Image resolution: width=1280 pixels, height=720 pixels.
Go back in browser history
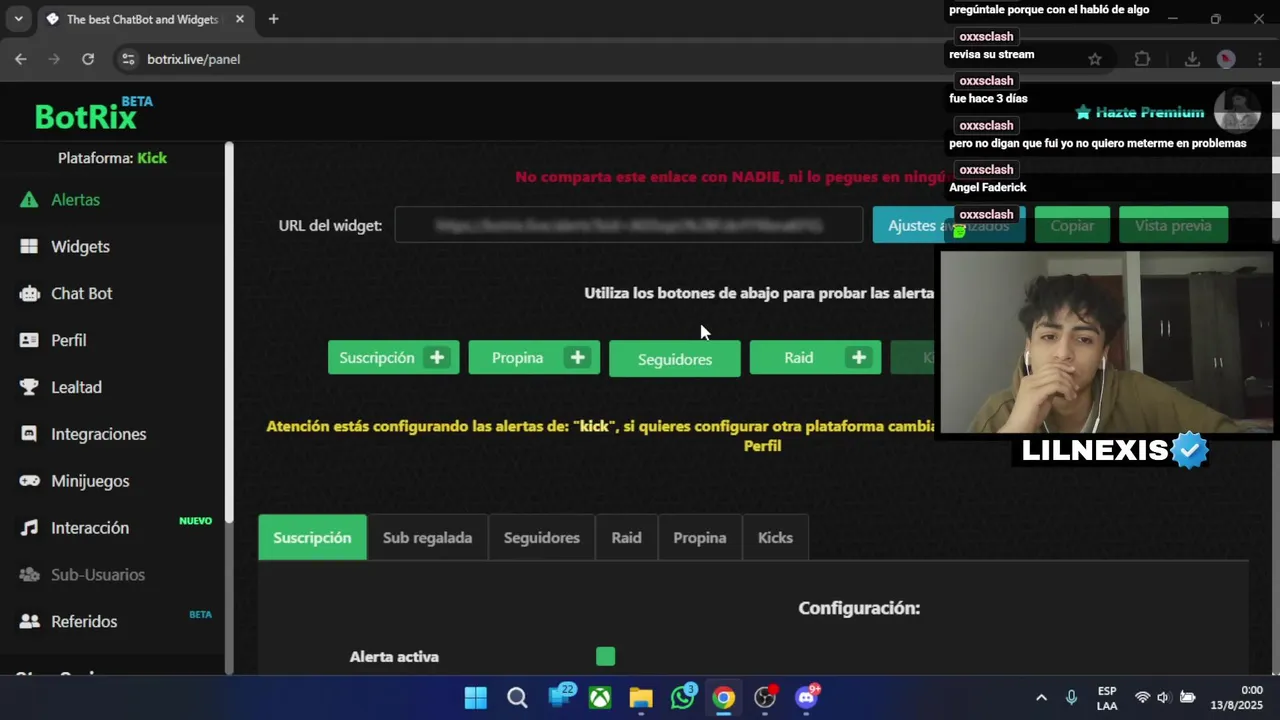(21, 59)
